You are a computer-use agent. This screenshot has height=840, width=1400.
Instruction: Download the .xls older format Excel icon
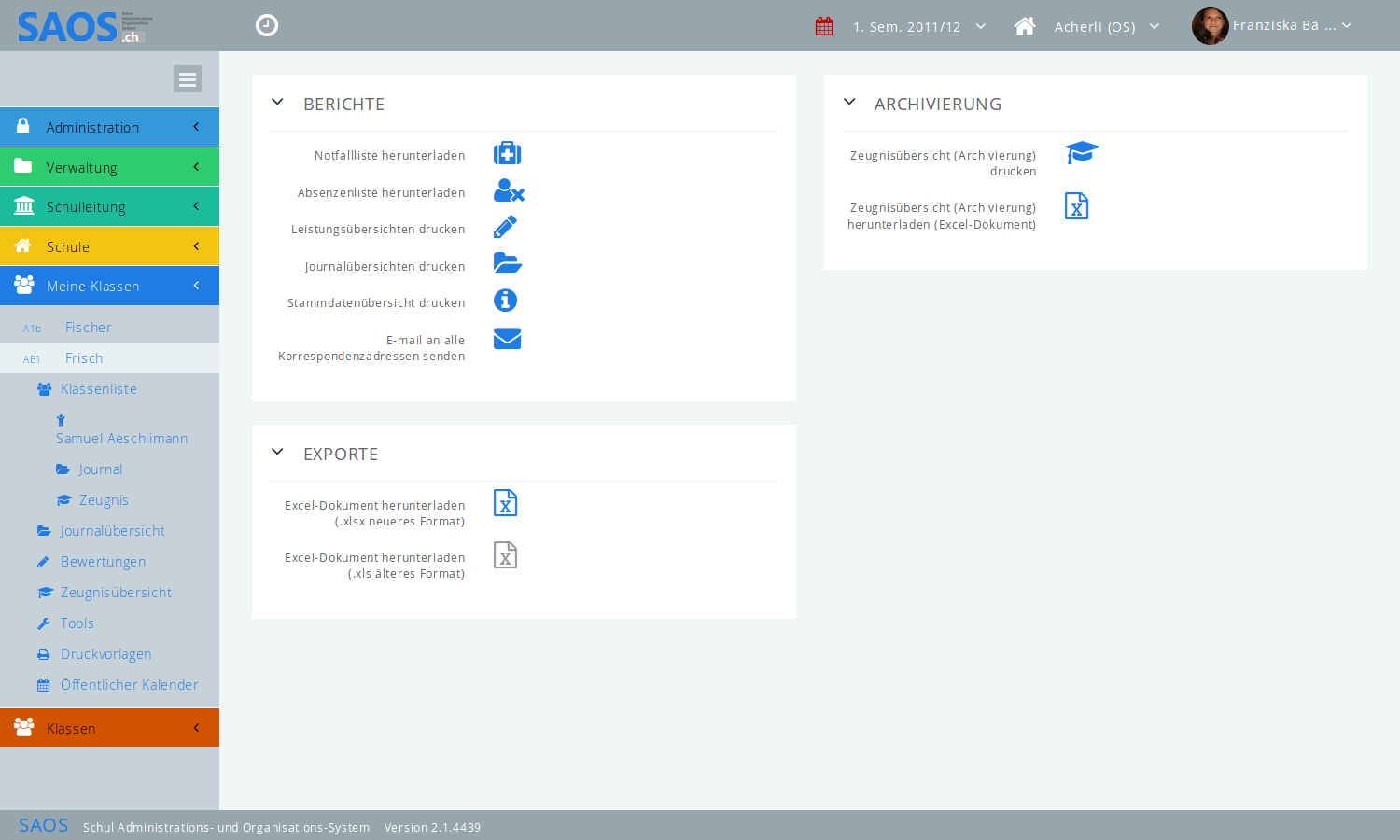[x=505, y=555]
